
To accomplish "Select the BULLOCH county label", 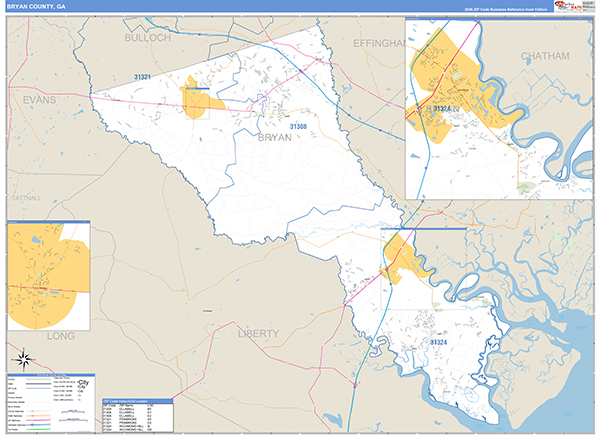I will pyautogui.click(x=148, y=38).
